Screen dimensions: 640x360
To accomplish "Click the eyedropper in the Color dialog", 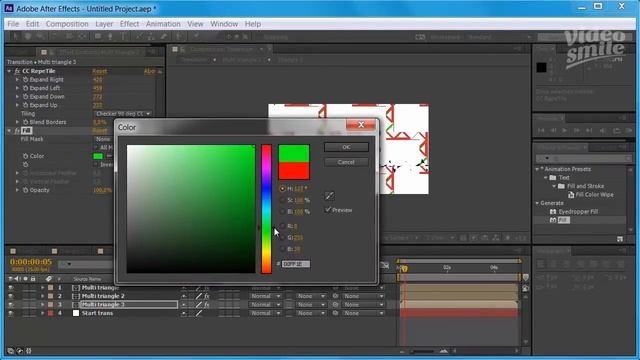I will [329, 196].
